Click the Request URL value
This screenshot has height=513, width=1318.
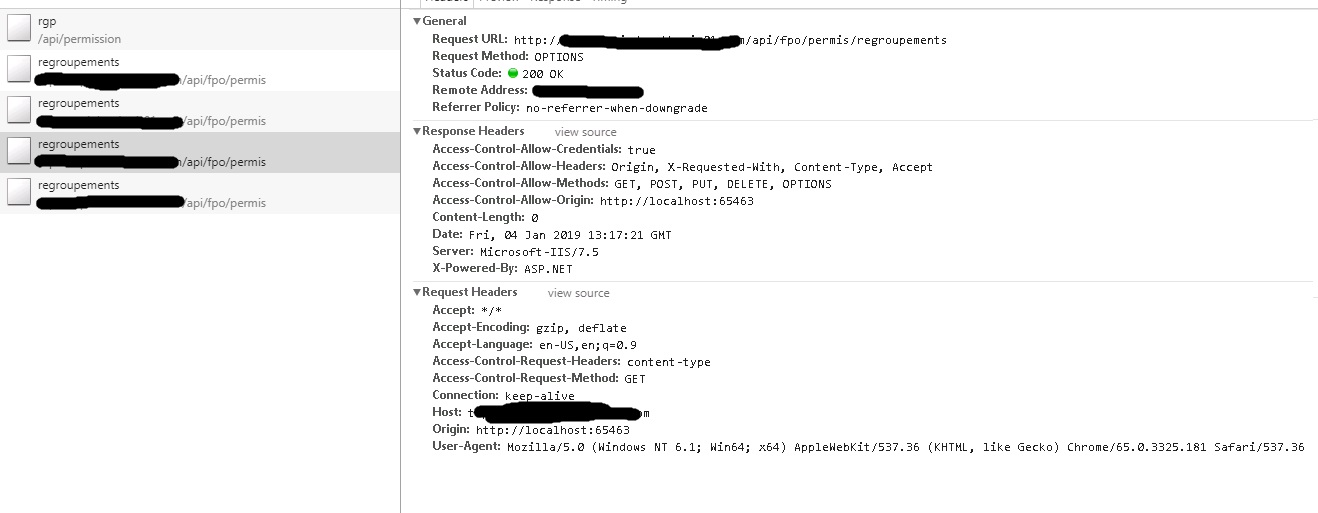(x=730, y=40)
